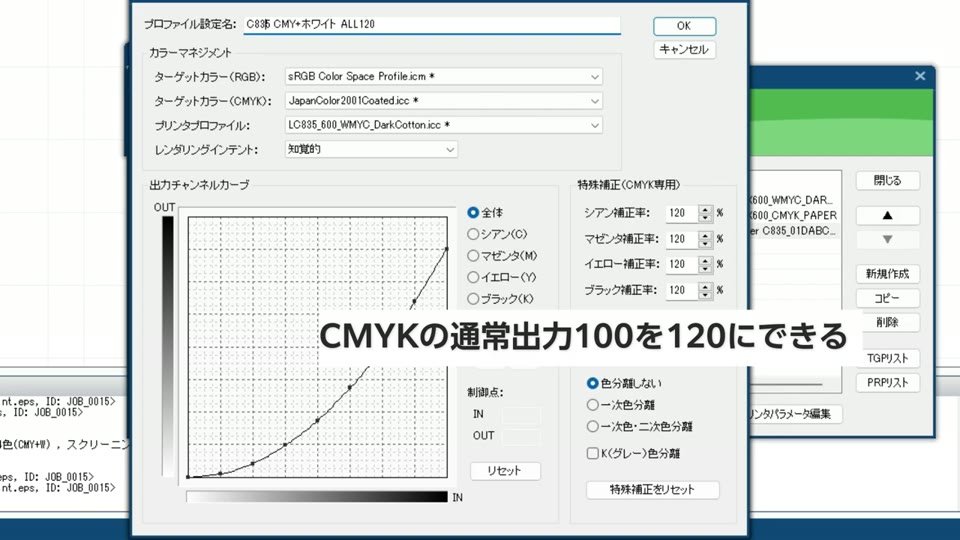Image resolution: width=960 pixels, height=540 pixels.
Task: Click curve control point at bottom left origin
Action: (x=189, y=476)
